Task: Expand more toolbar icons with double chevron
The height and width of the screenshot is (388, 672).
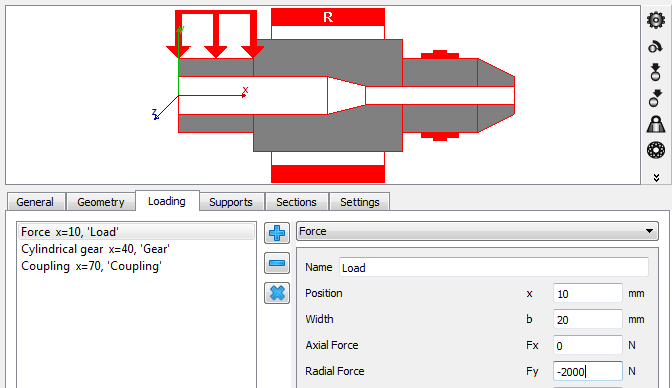Action: tap(656, 177)
